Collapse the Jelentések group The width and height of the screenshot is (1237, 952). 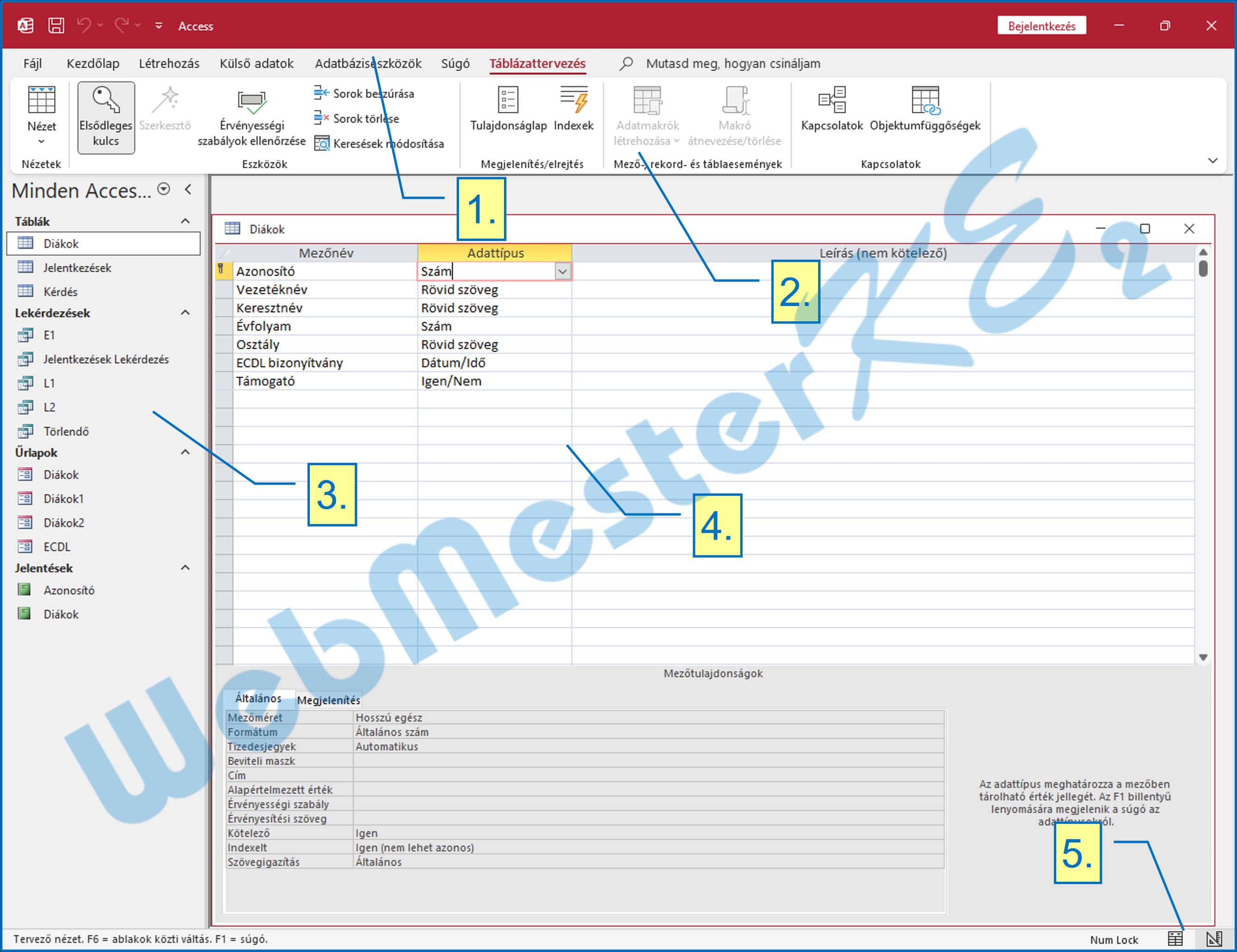(x=185, y=567)
